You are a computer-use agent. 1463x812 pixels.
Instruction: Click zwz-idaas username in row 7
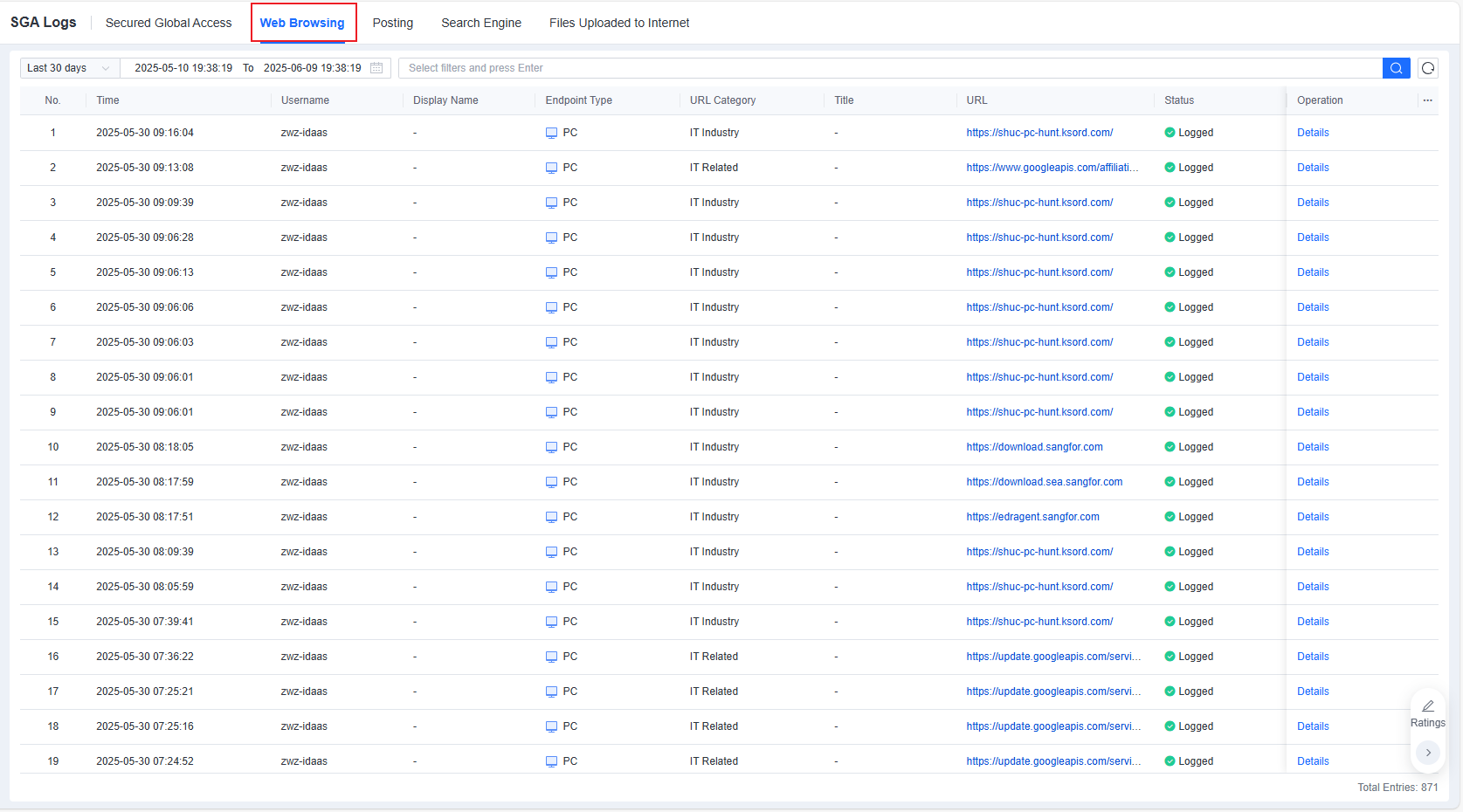point(304,342)
